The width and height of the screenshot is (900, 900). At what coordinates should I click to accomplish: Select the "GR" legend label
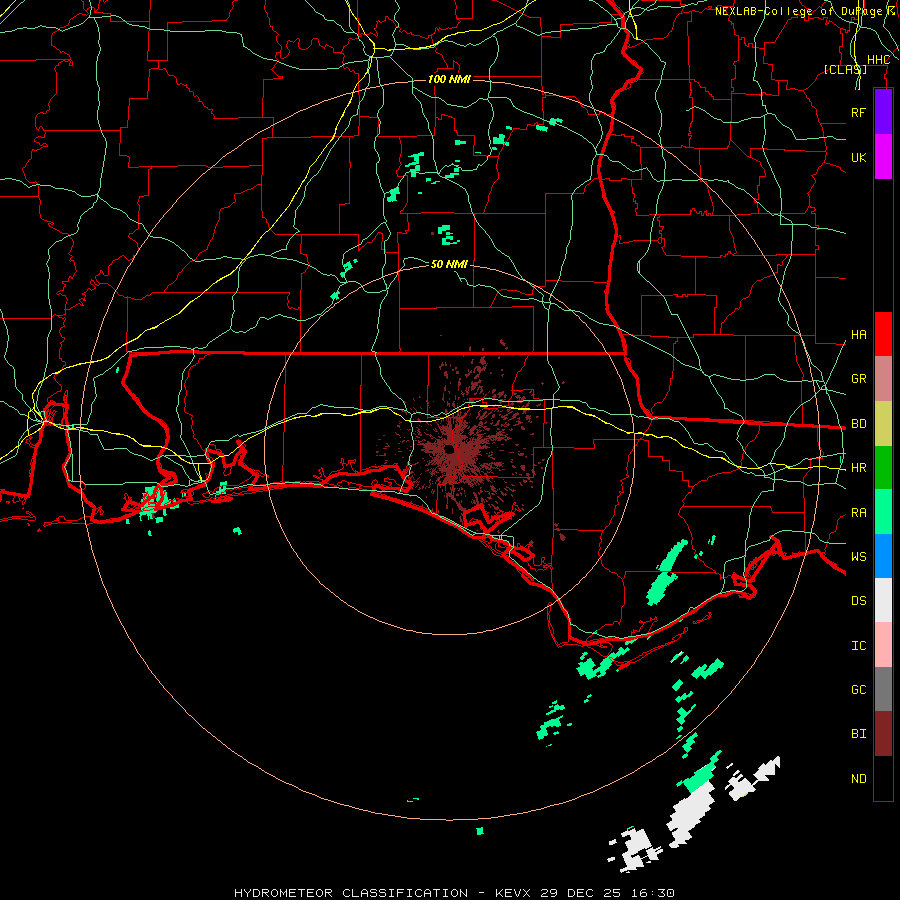858,379
